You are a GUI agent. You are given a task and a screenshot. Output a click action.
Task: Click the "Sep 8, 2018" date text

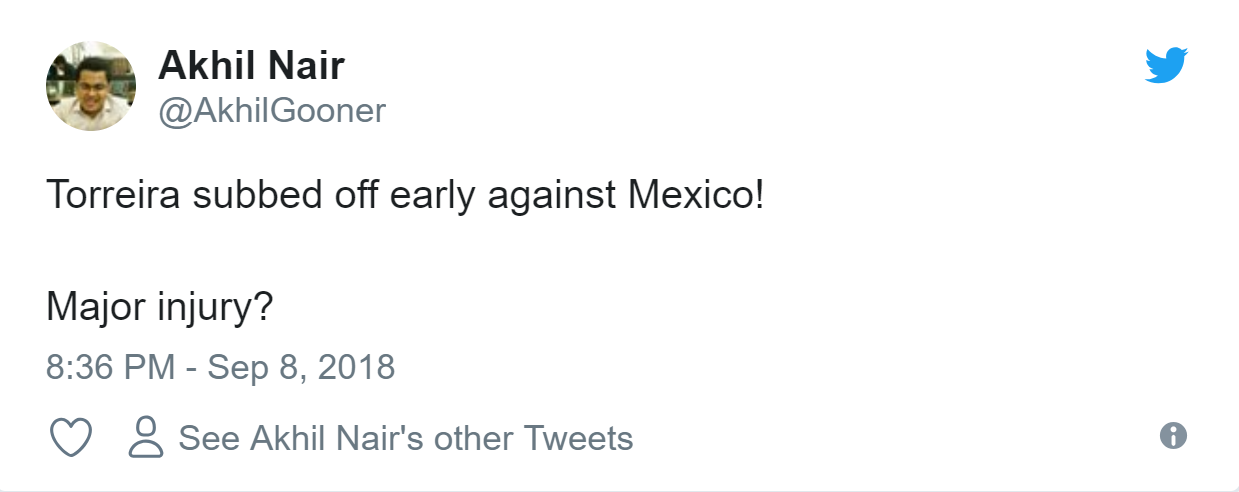pos(301,367)
